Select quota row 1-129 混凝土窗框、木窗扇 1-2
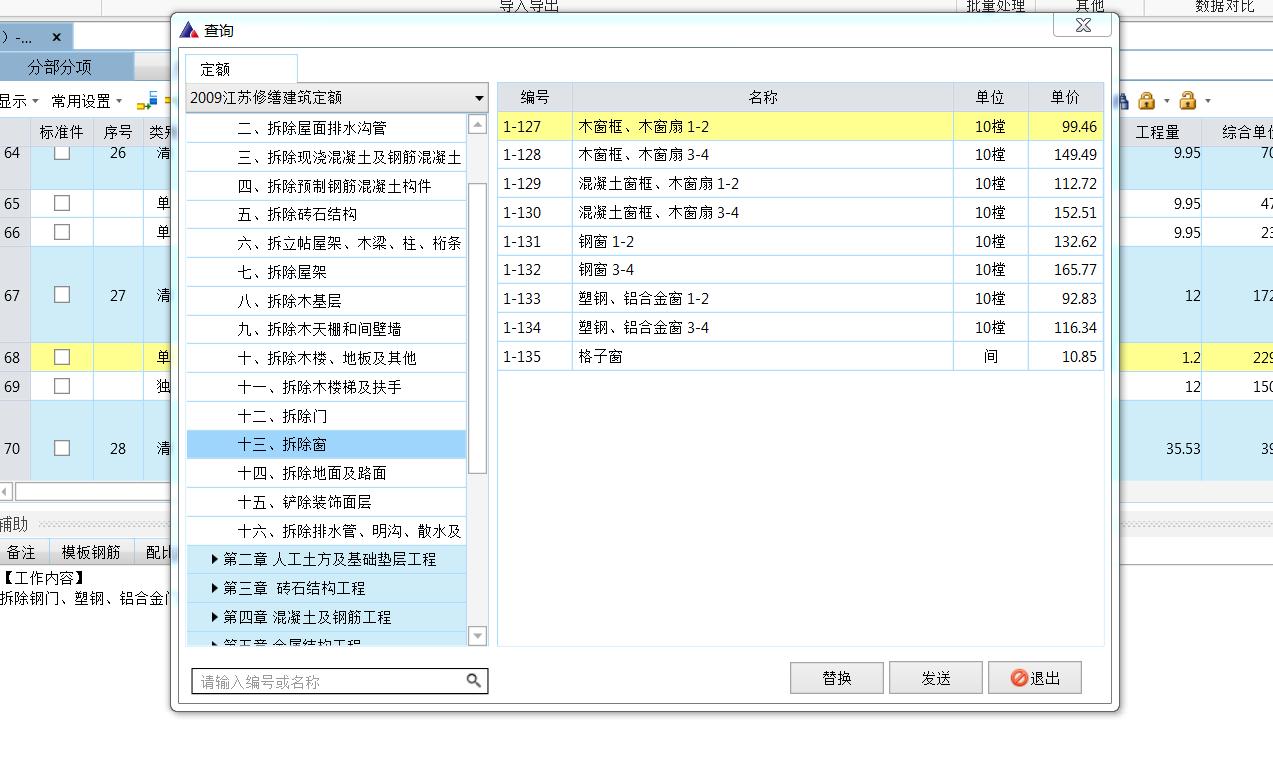The height and width of the screenshot is (769, 1273). [800, 184]
